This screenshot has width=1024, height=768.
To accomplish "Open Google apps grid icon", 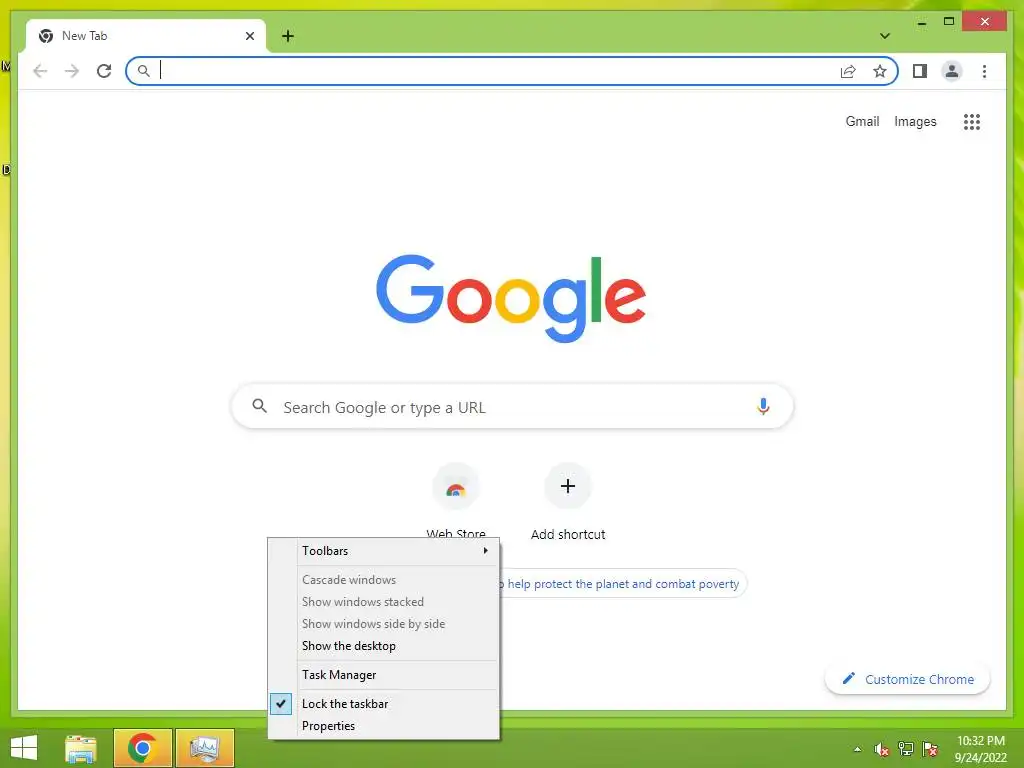I will pyautogui.click(x=972, y=121).
